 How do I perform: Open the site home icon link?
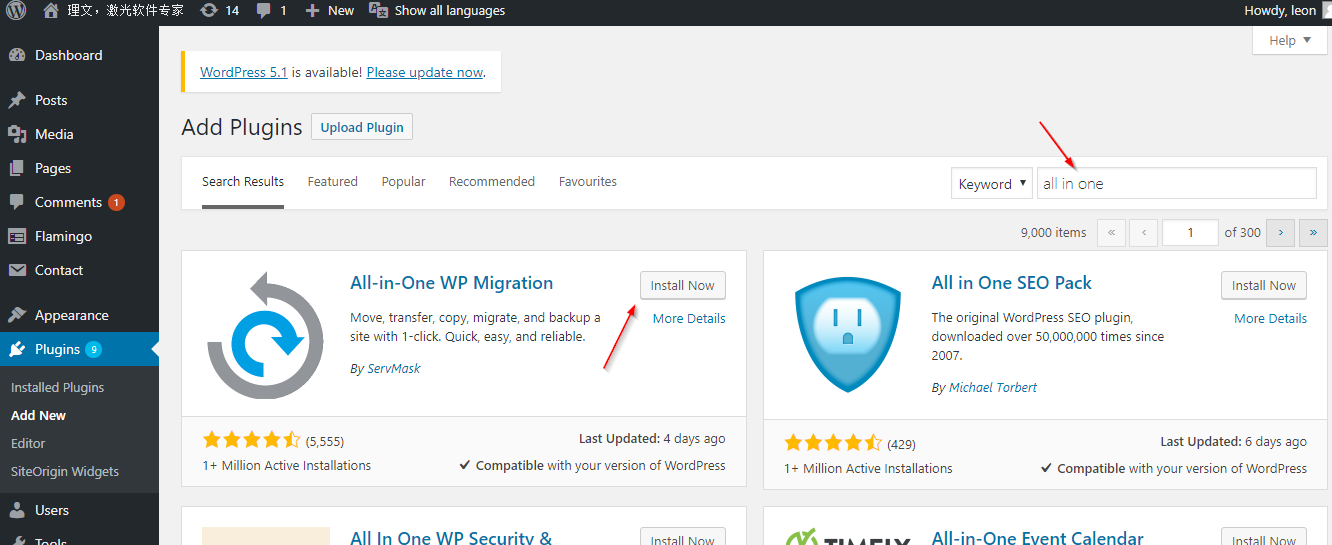pos(51,10)
